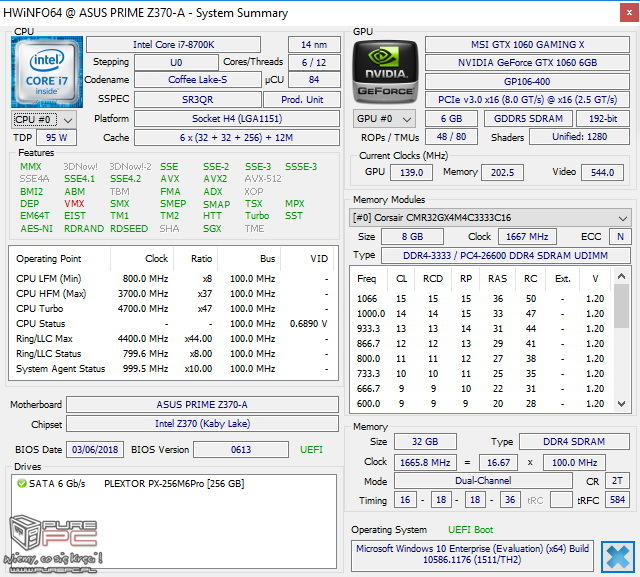Click the MSI GTX 1060 GAMING X field
Viewport: 640px width, 577px height.
(527, 44)
